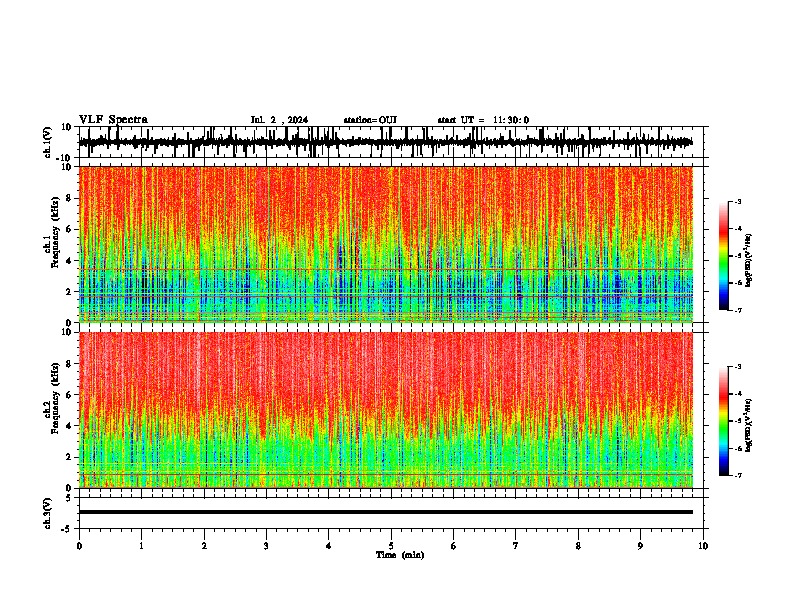Click the "ch.1(V)" waveform axis label
The image size is (792, 612).
pos(48,142)
